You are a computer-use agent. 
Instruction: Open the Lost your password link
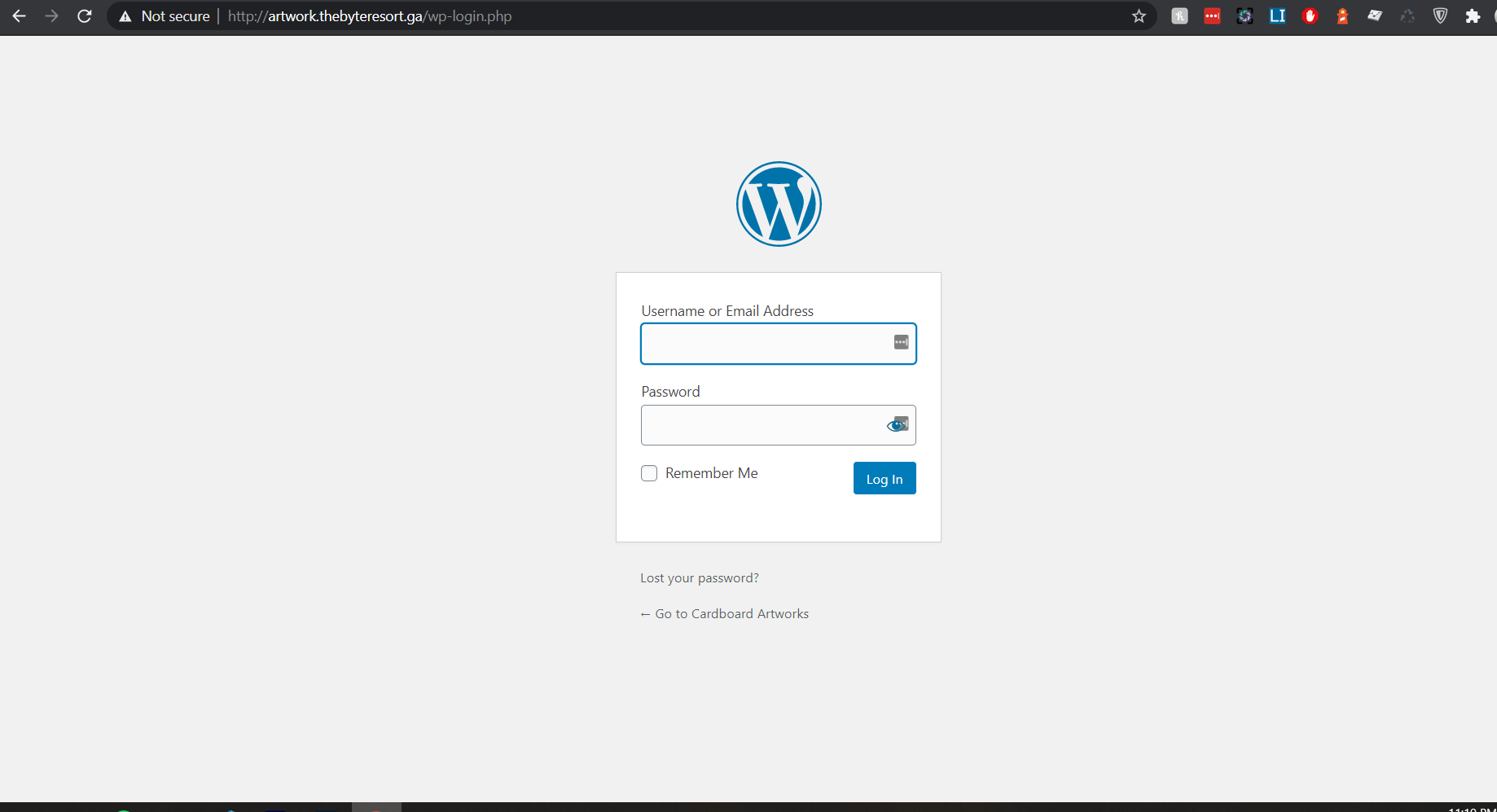coord(699,578)
